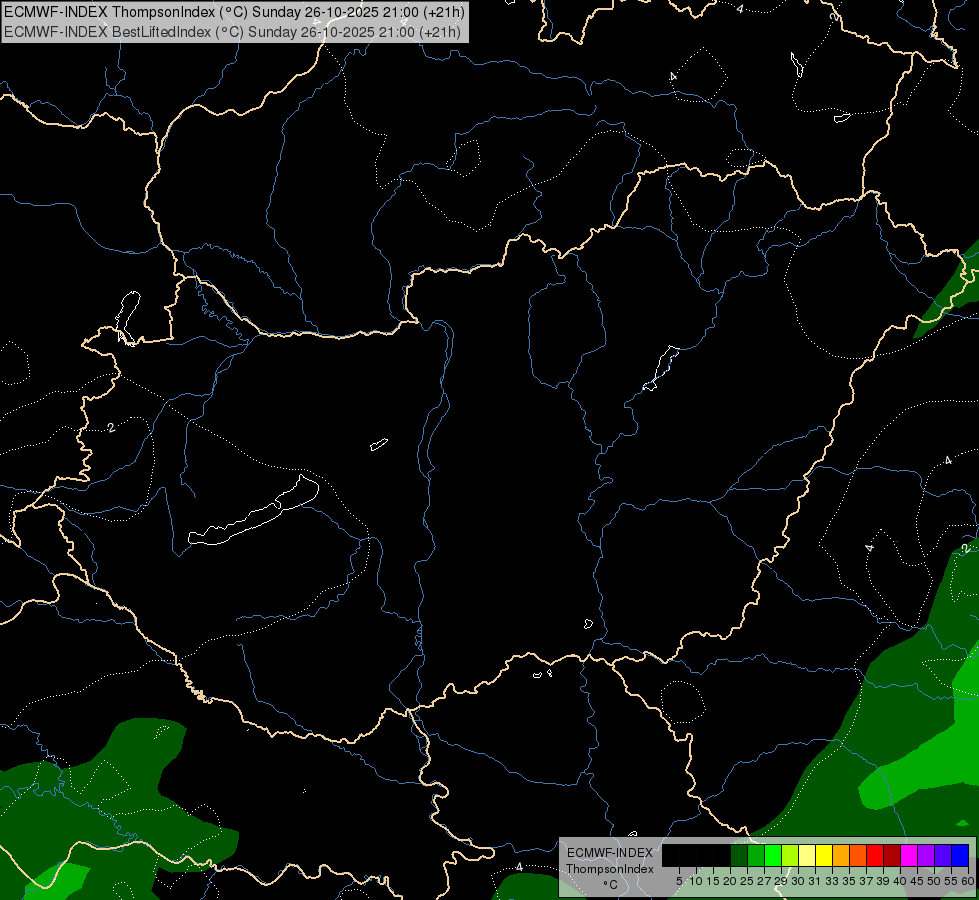Click the legend tick value 20

pos(730,881)
